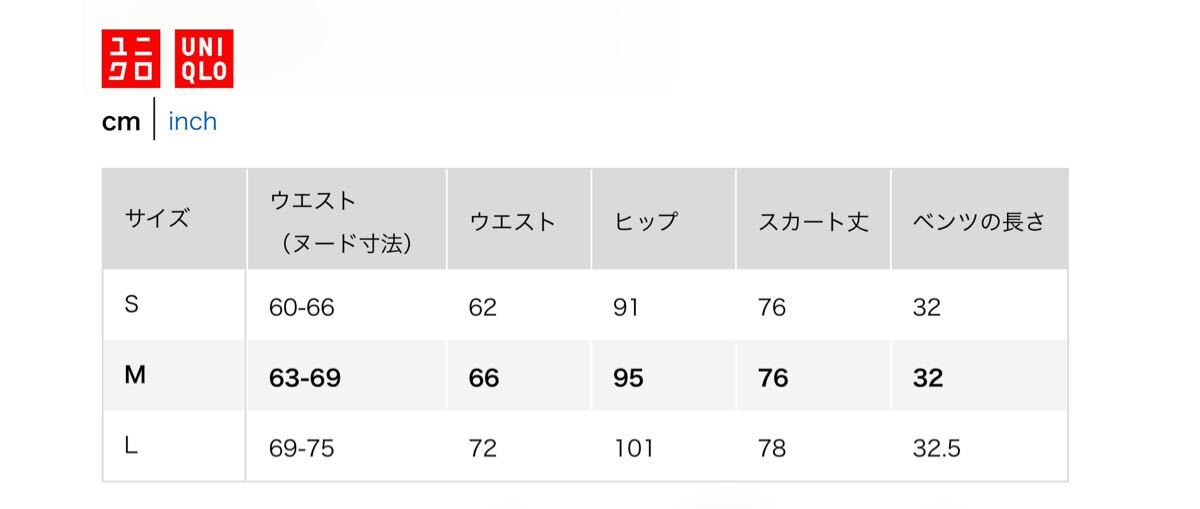Click the 69-75 waist range cell
The width and height of the screenshot is (1200, 509).
click(302, 449)
